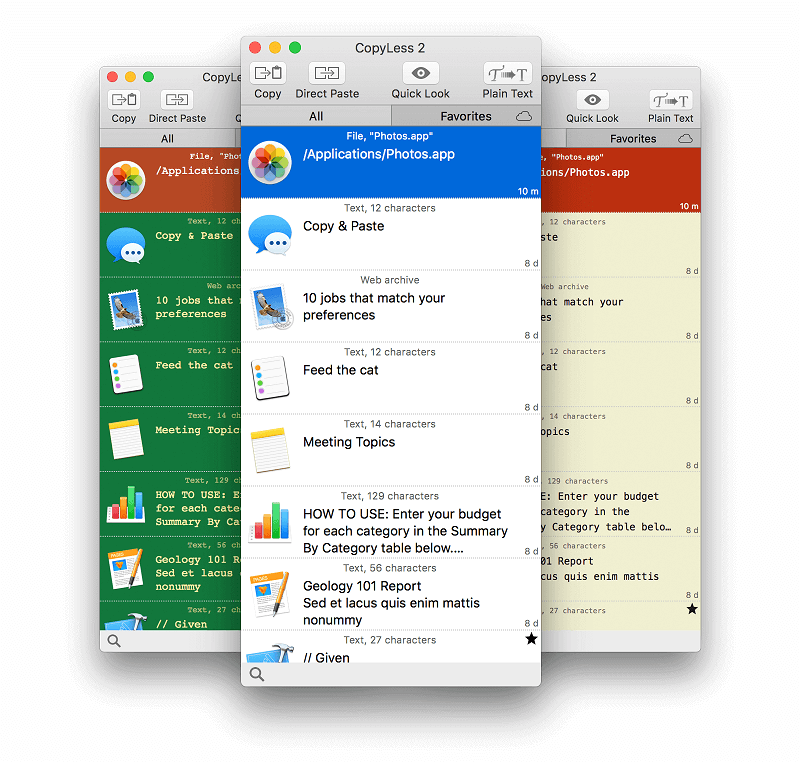
Task: Click Messages icon beside Copy & Paste, front window
Action: click(x=270, y=234)
